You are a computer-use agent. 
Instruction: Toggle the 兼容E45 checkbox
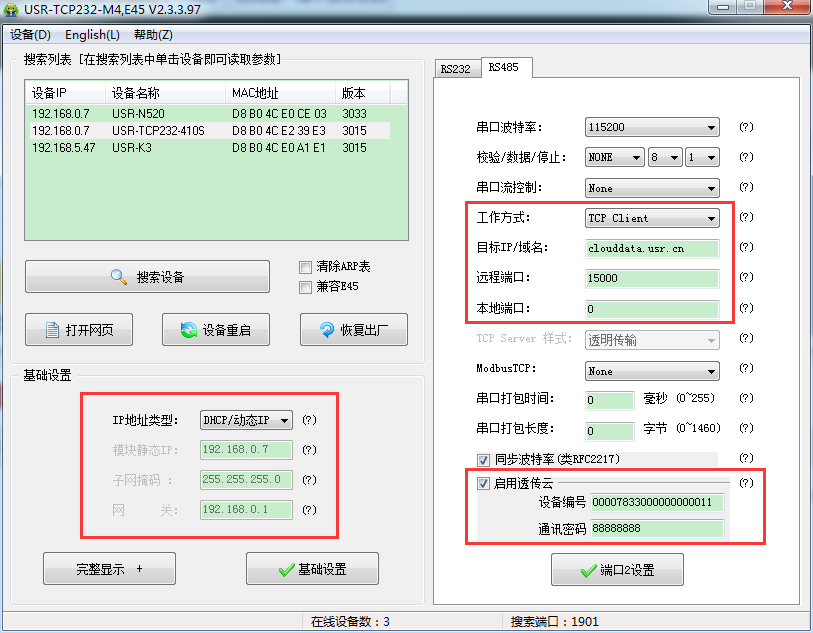(x=306, y=287)
